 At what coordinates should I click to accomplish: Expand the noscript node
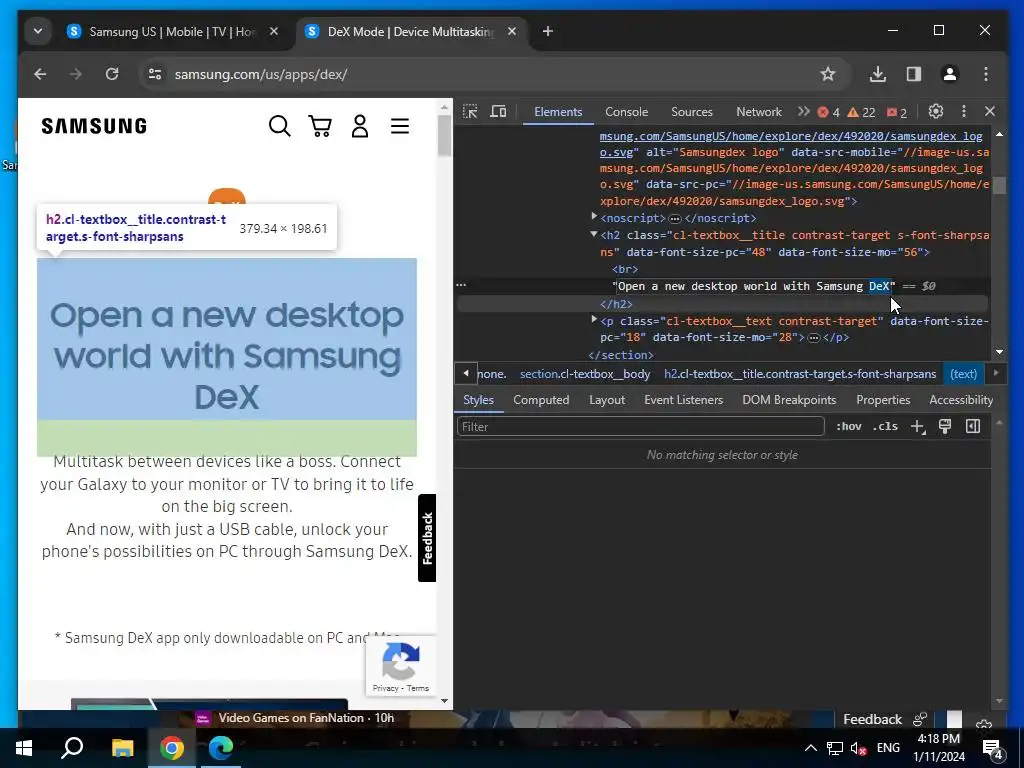click(594, 217)
